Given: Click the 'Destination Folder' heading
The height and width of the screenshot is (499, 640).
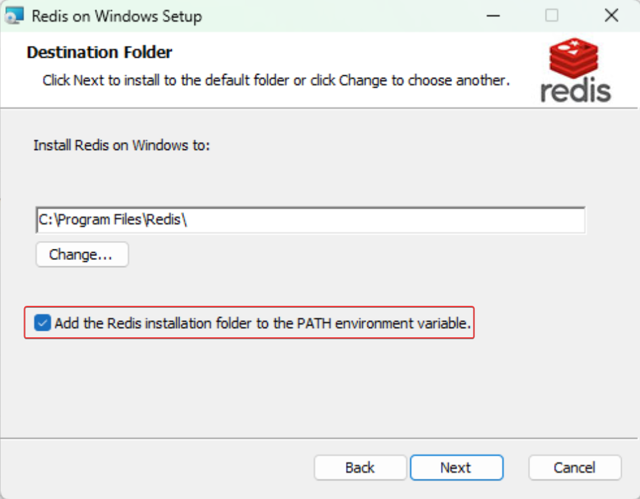Looking at the screenshot, I should 99,52.
